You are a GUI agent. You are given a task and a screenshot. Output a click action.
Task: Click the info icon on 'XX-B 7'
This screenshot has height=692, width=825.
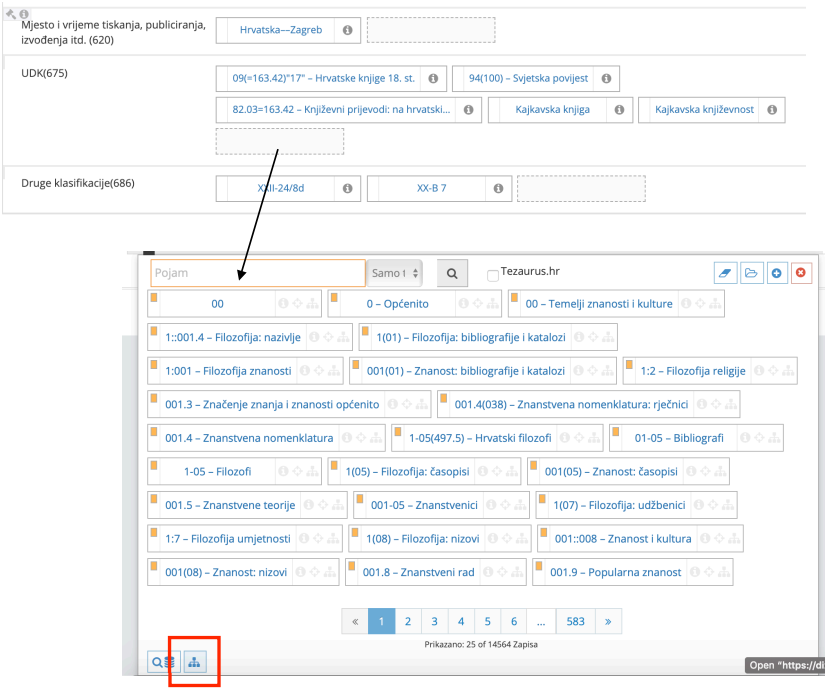coord(497,188)
